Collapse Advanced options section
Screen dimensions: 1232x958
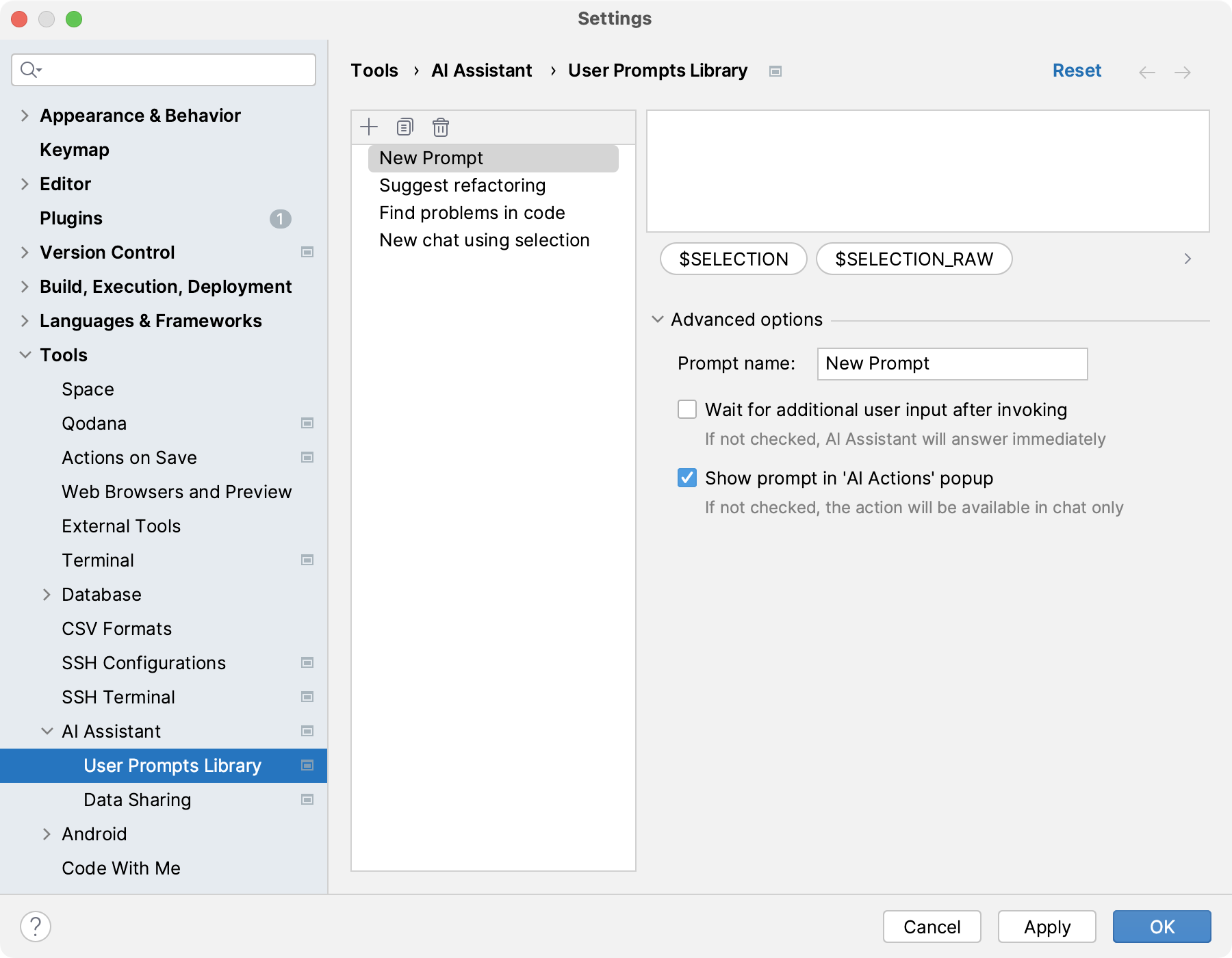pyautogui.click(x=657, y=320)
